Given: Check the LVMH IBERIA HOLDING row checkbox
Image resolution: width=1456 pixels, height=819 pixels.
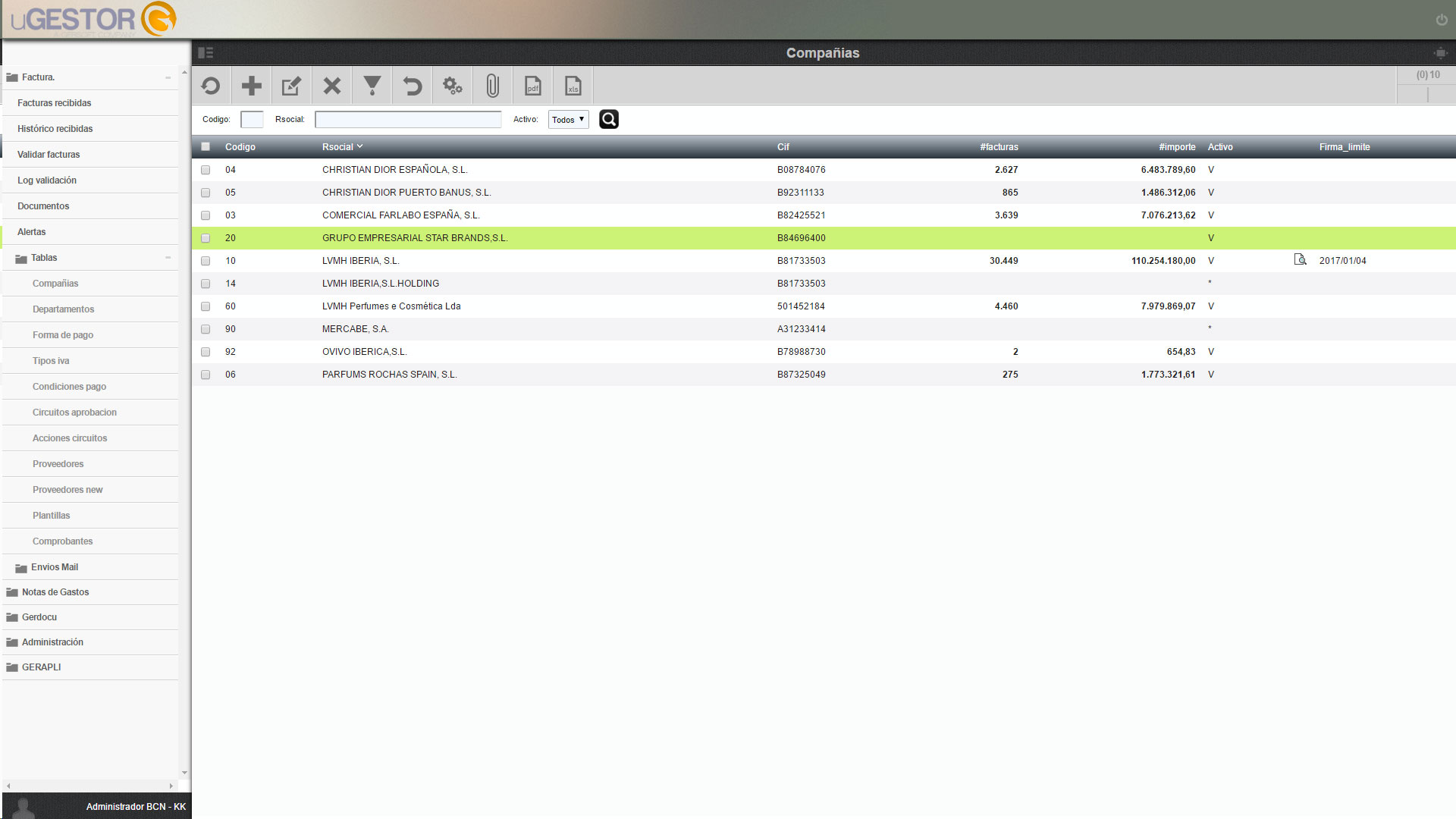Looking at the screenshot, I should (206, 284).
